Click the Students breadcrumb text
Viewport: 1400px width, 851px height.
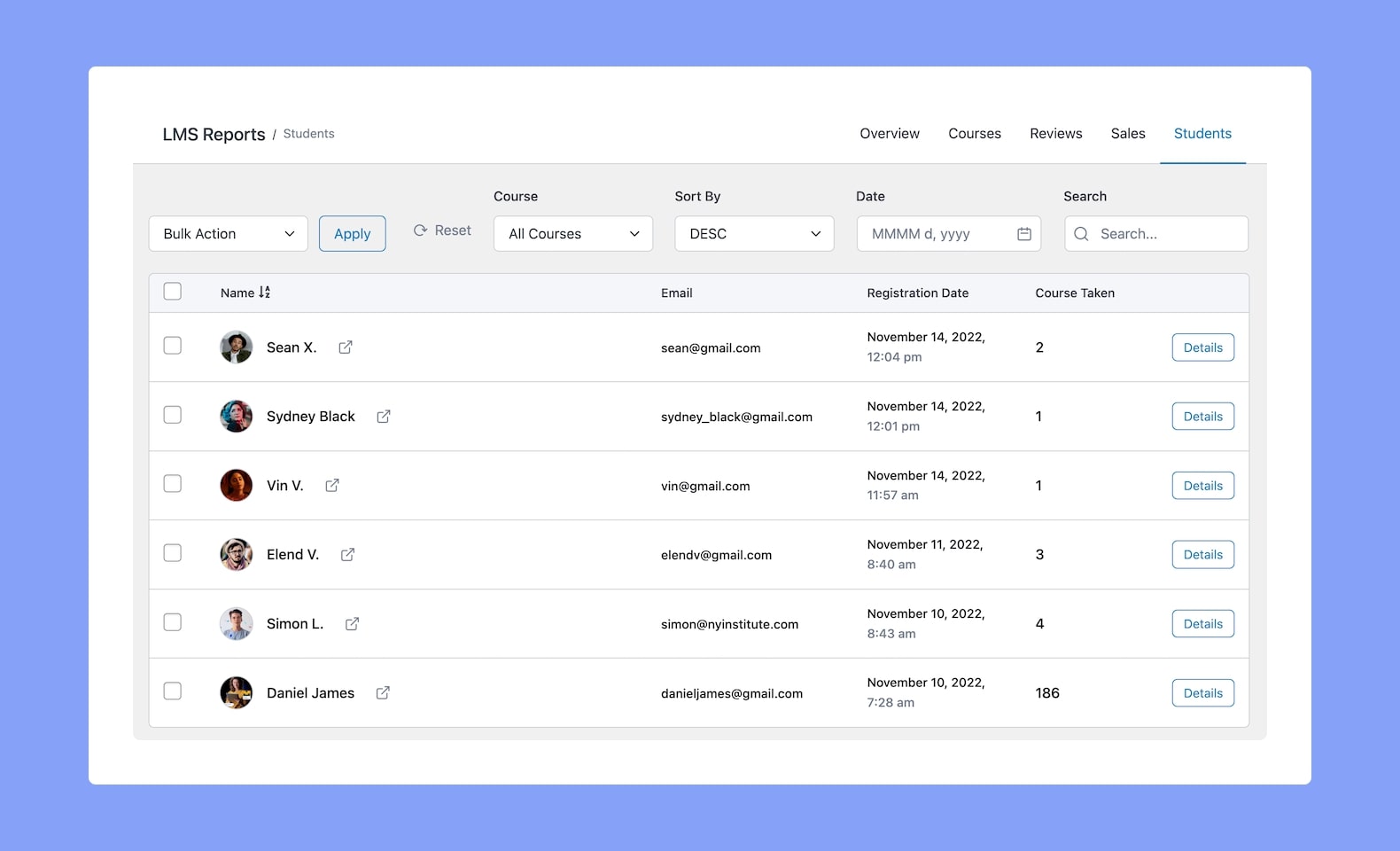coord(308,134)
